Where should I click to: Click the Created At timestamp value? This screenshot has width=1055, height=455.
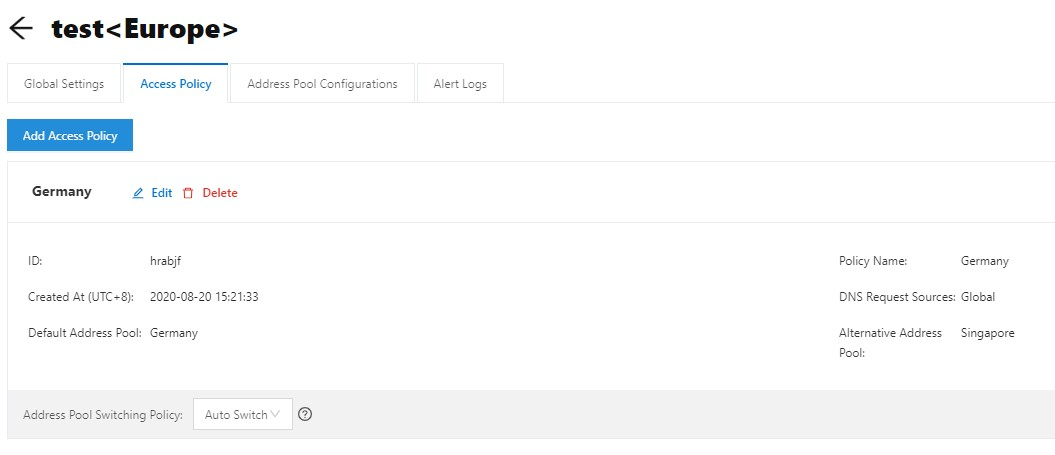[204, 297]
